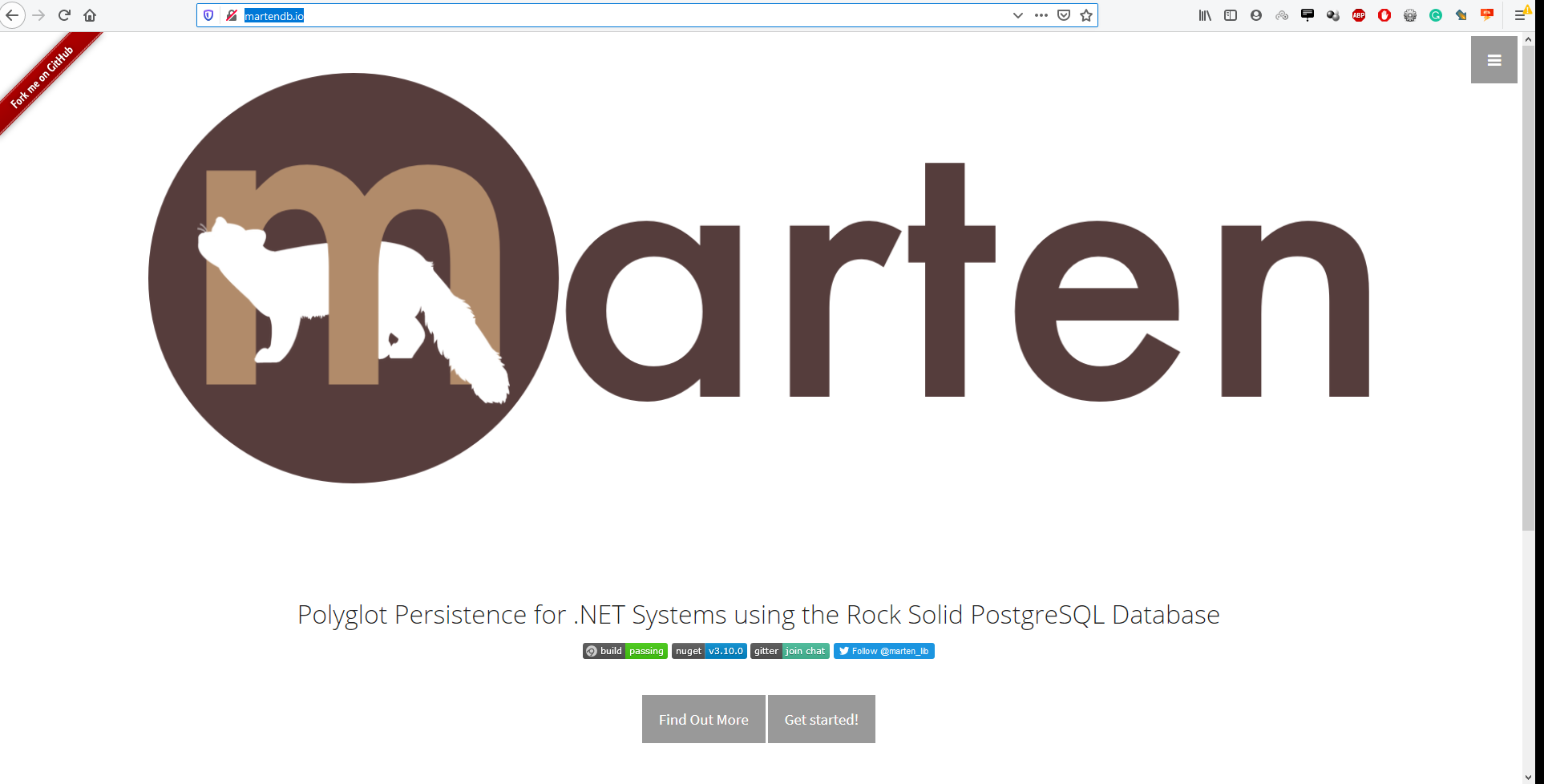The width and height of the screenshot is (1544, 784).
Task: Open the nuget v3.10.0 badge
Action: point(709,651)
